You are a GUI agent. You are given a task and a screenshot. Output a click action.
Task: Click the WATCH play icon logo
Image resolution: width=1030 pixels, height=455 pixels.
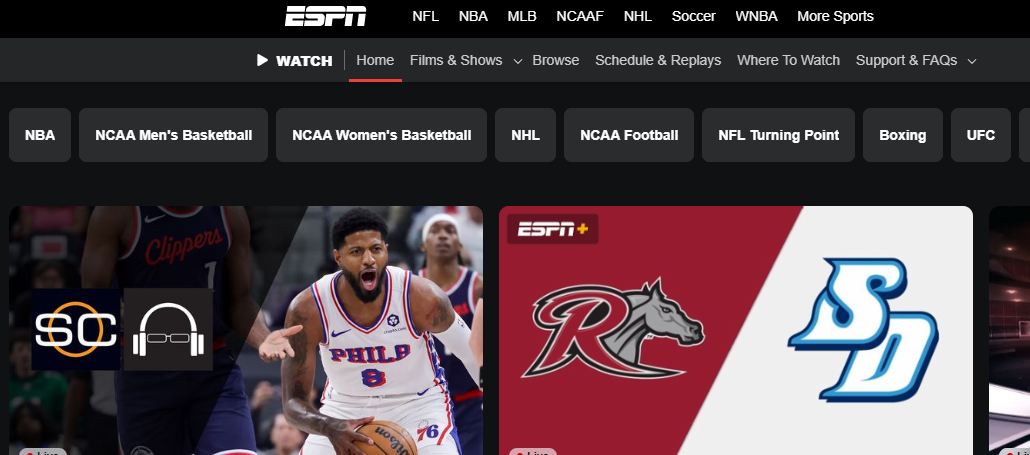tap(294, 60)
